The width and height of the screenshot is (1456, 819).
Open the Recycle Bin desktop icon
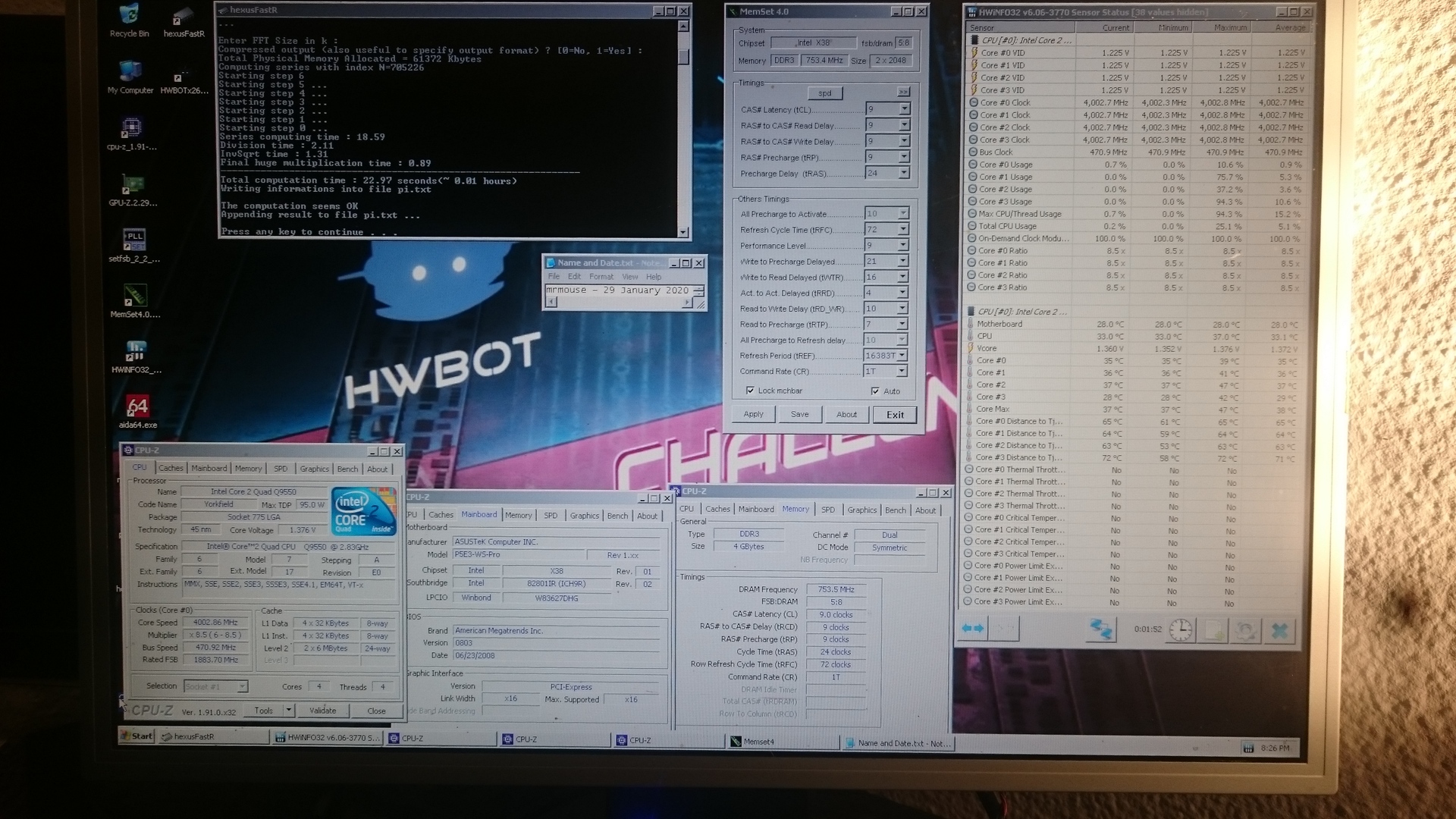point(129,20)
